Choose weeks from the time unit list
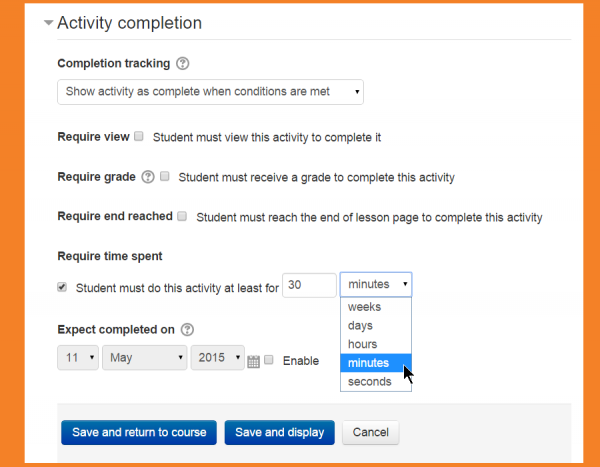The width and height of the screenshot is (600, 467). pos(364,307)
